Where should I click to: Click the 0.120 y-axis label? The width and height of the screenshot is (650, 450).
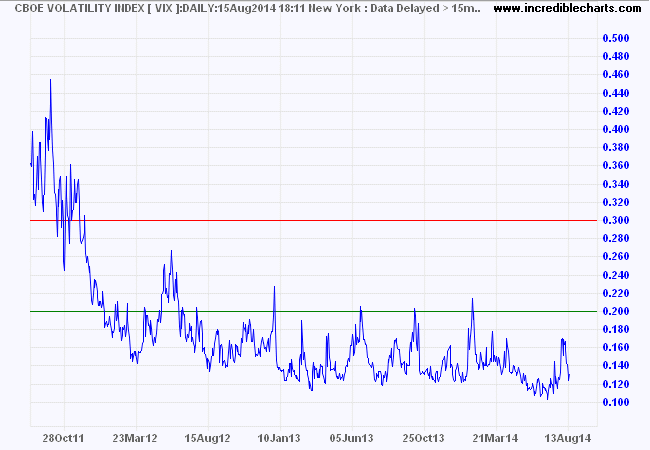point(616,384)
